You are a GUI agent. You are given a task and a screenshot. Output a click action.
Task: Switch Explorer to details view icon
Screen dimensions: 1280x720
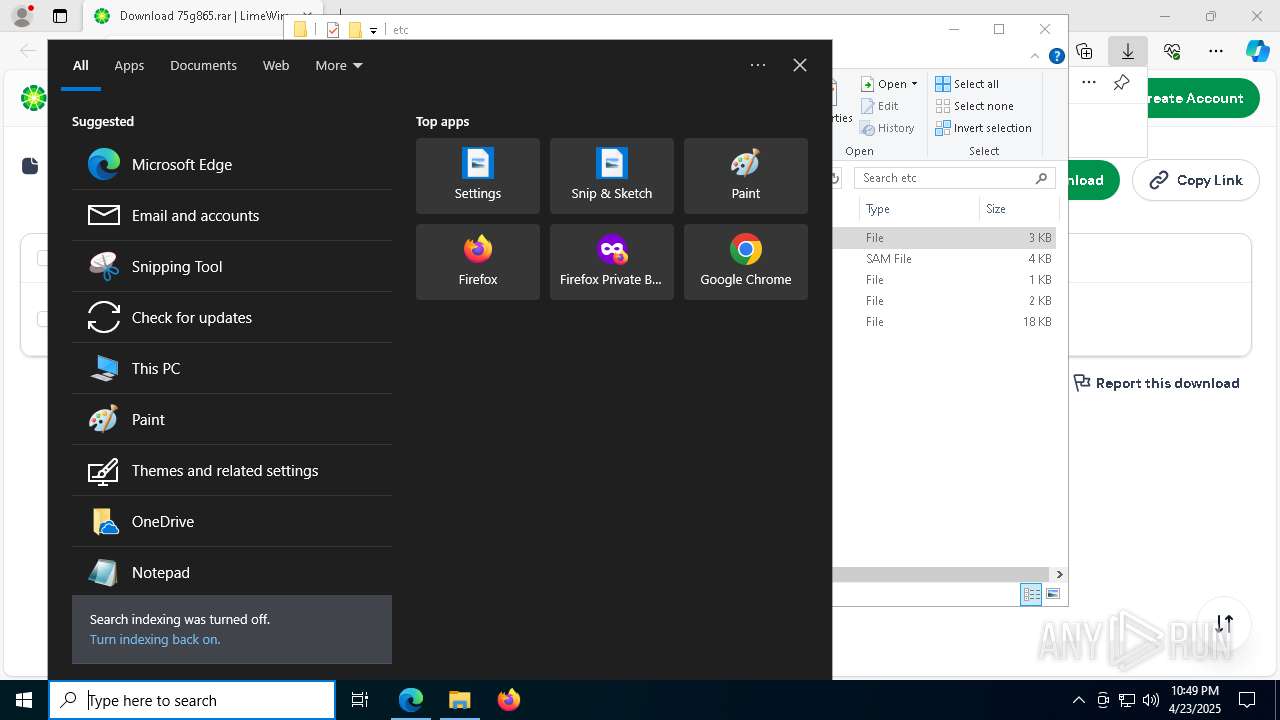[1031, 595]
